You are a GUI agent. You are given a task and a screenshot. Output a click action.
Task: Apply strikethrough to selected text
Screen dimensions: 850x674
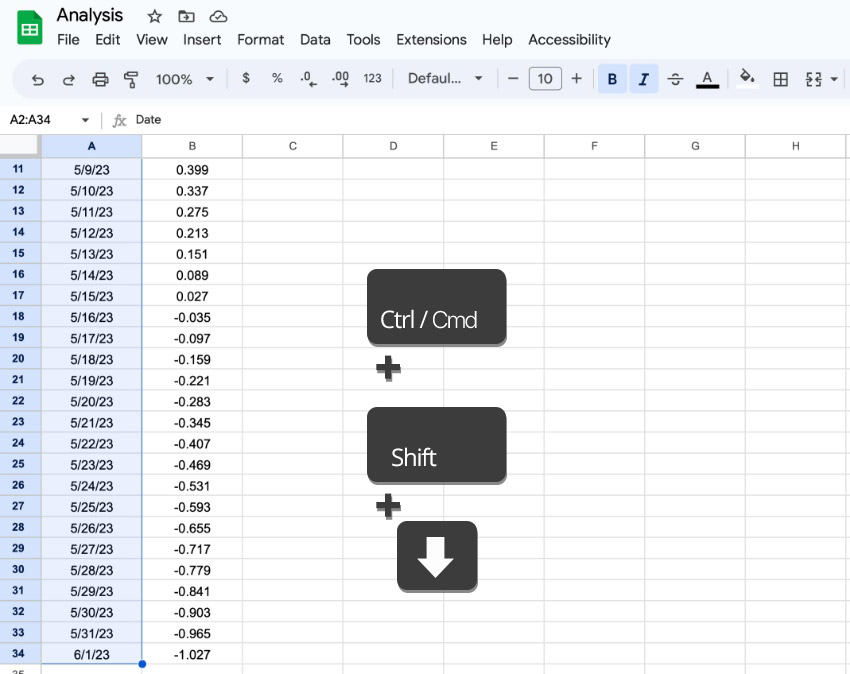675,78
